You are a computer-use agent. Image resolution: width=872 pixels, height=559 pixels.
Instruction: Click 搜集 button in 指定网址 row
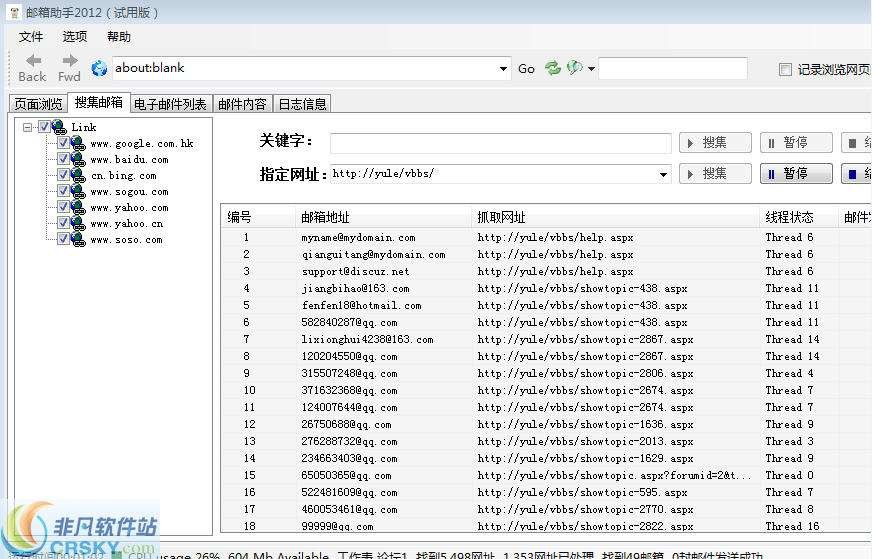pyautogui.click(x=715, y=174)
